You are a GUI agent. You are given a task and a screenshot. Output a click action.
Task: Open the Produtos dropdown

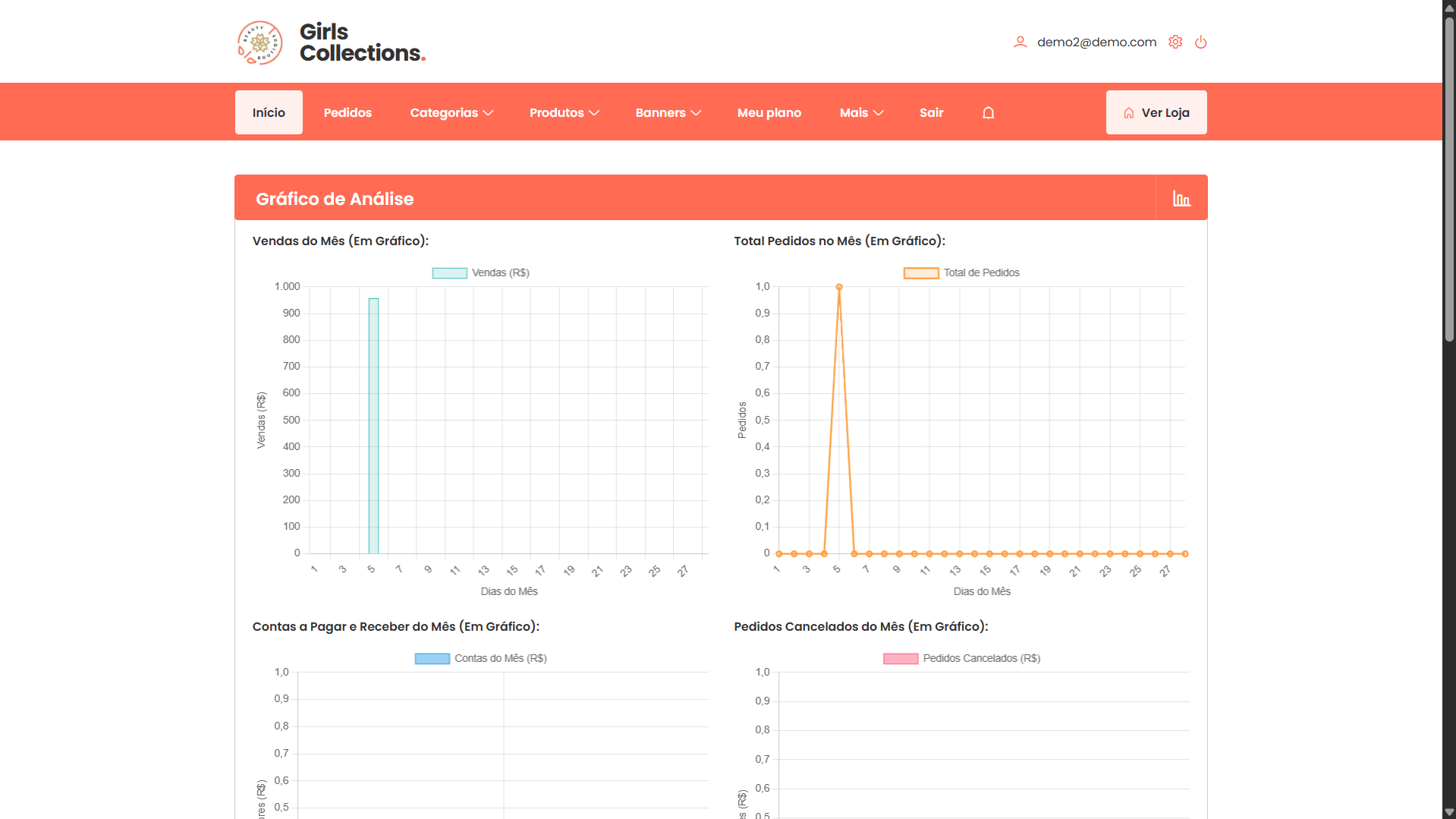click(x=564, y=112)
